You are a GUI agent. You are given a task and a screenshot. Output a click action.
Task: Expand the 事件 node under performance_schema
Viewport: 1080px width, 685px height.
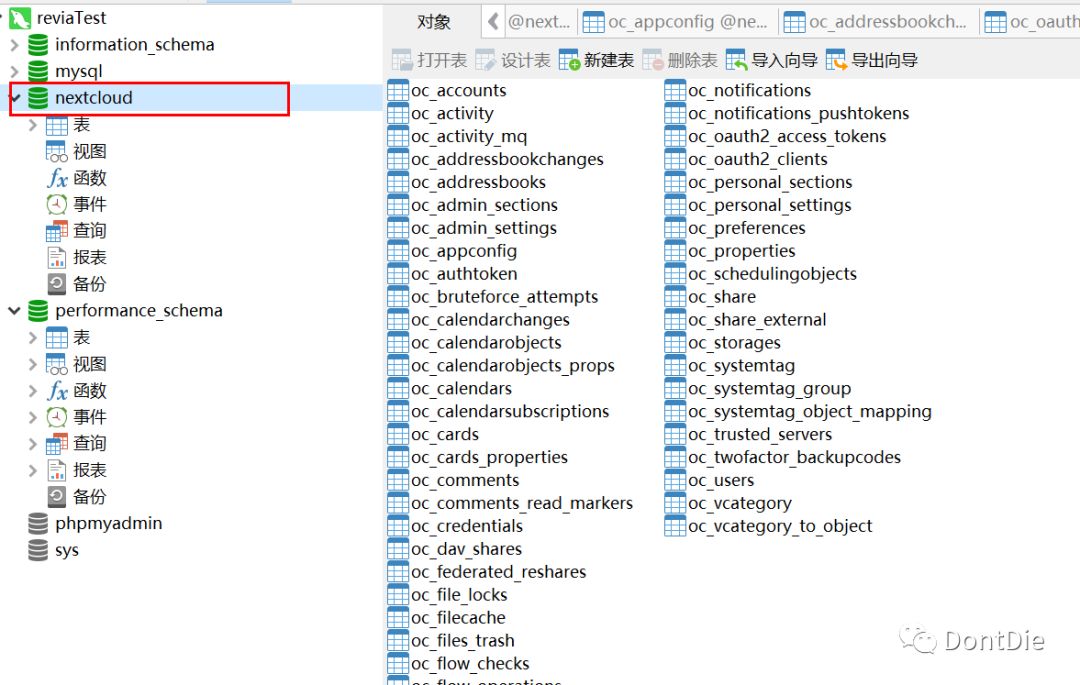(x=32, y=417)
